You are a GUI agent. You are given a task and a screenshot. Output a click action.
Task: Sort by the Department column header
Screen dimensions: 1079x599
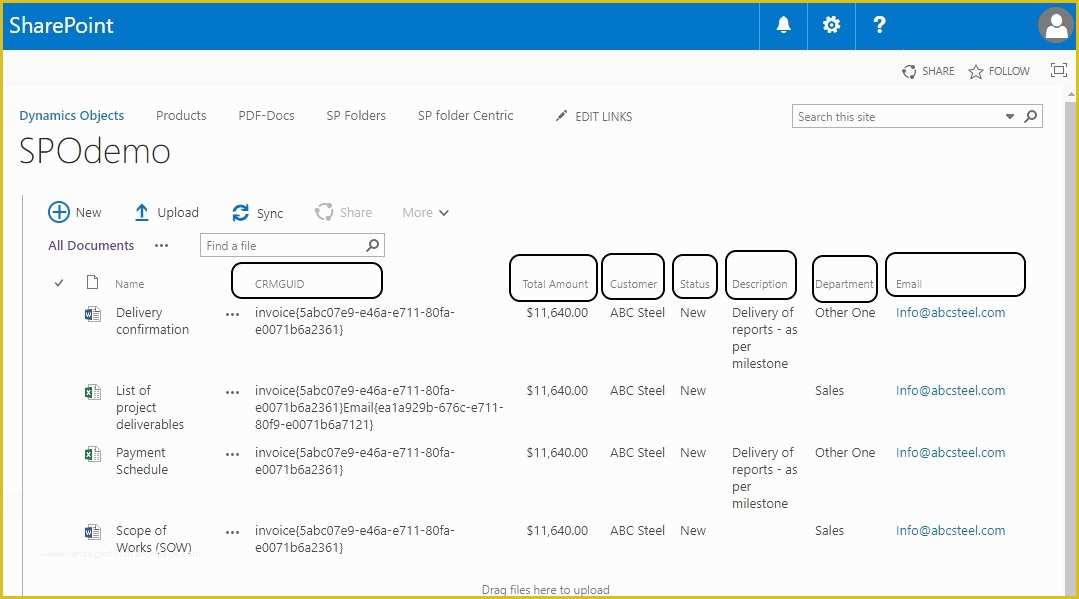coord(844,284)
